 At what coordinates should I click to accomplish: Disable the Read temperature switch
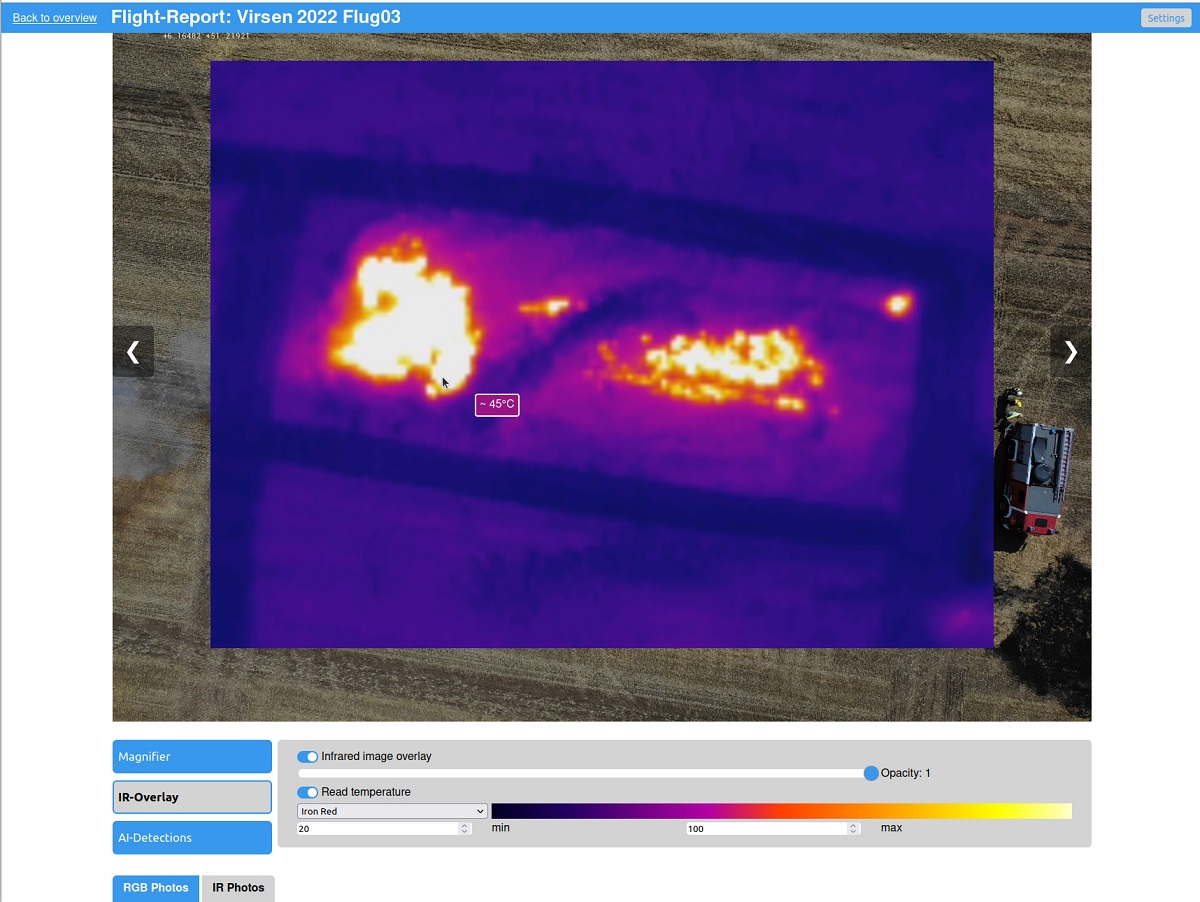[x=308, y=792]
